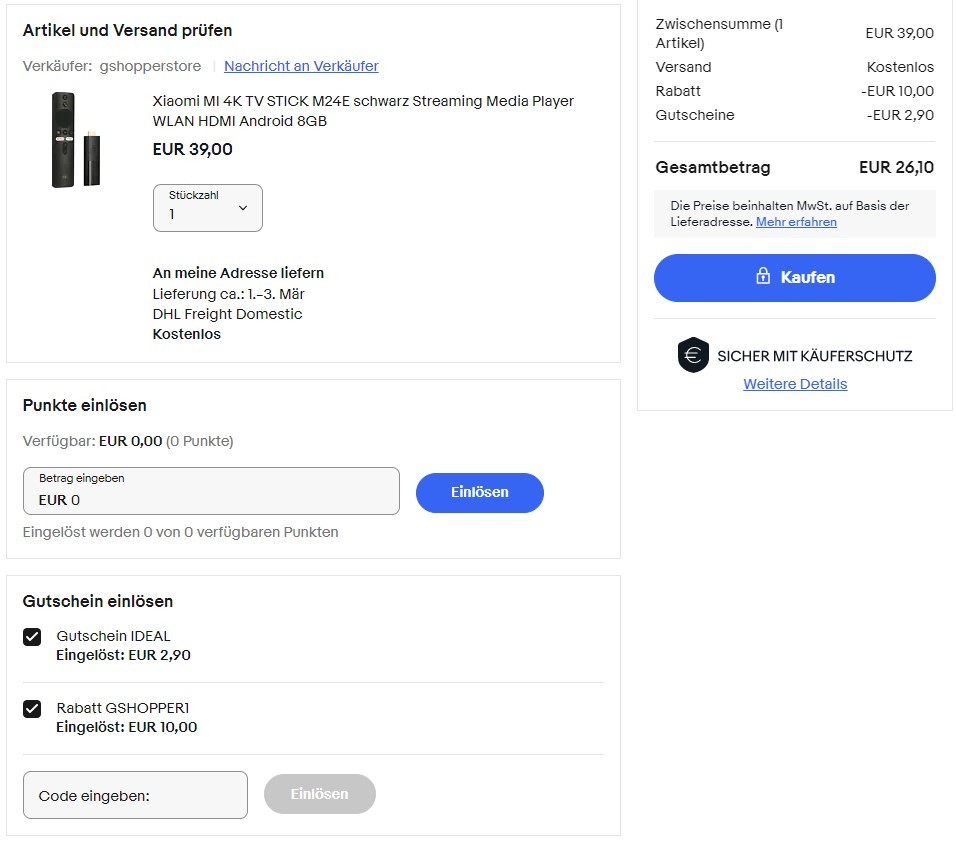Uncheck the Gutschein IDEAL checkbox

tap(32, 637)
